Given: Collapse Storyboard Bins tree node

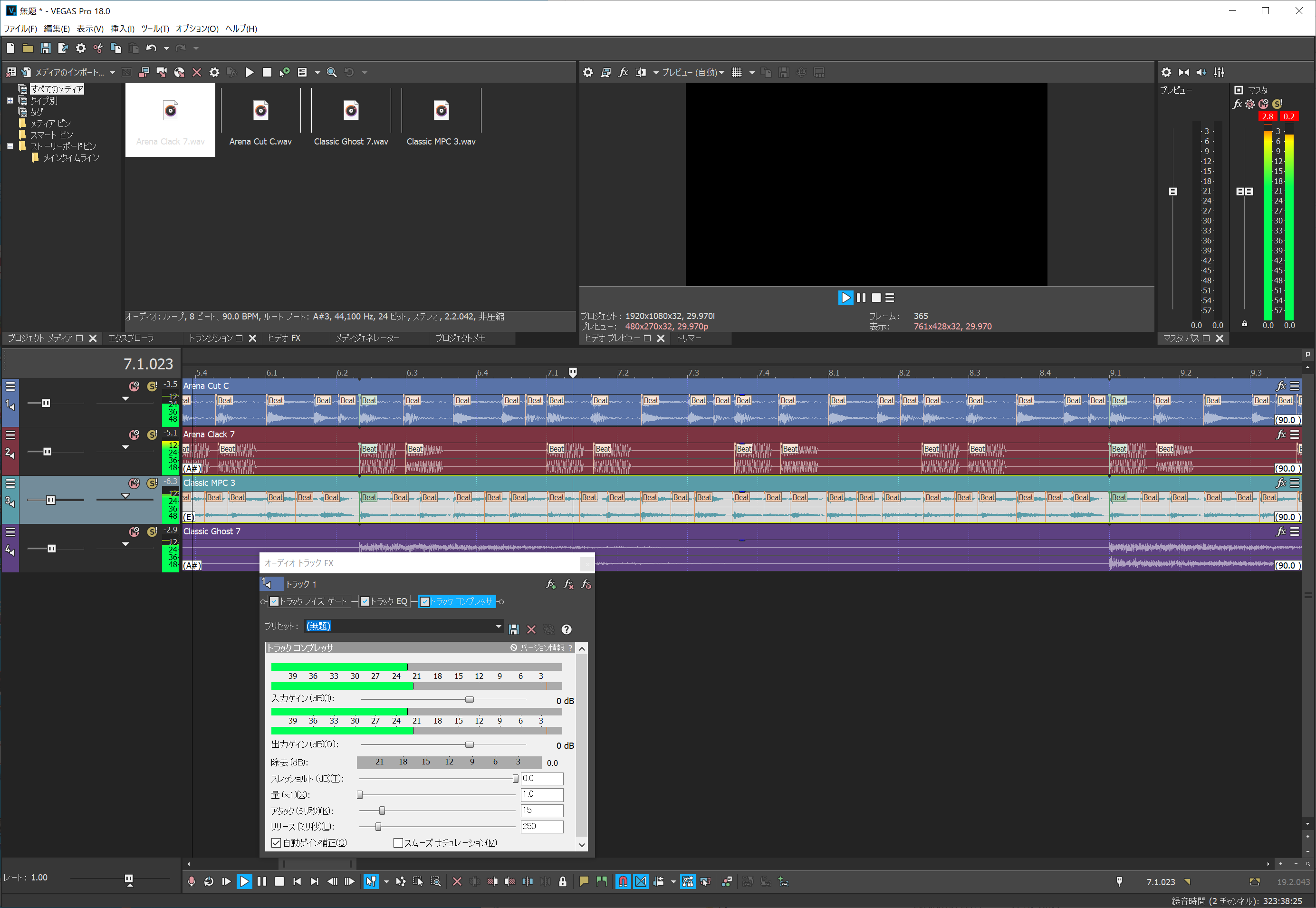Looking at the screenshot, I should (10, 146).
